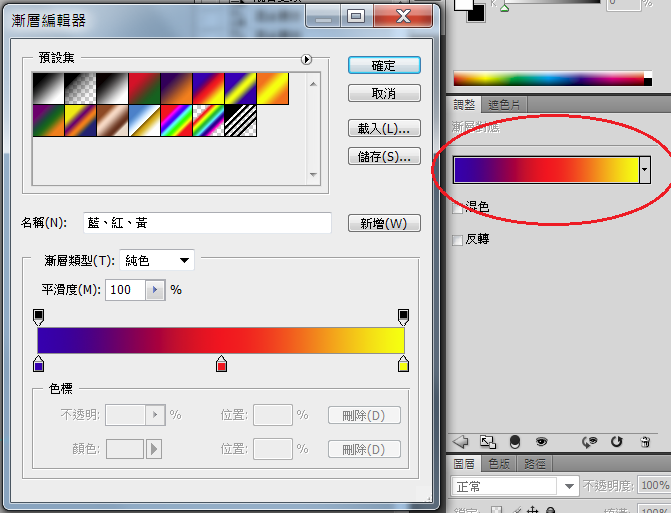Viewport: 671px width, 513px height.
Task: Open the presets flyout menu arrow
Action: (x=306, y=59)
